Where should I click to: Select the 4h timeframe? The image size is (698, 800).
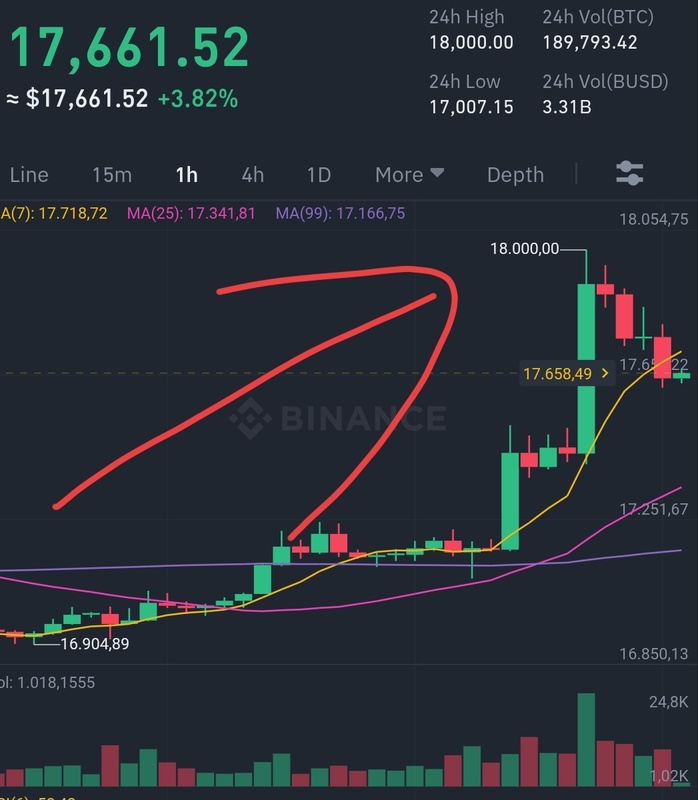pyautogui.click(x=253, y=175)
